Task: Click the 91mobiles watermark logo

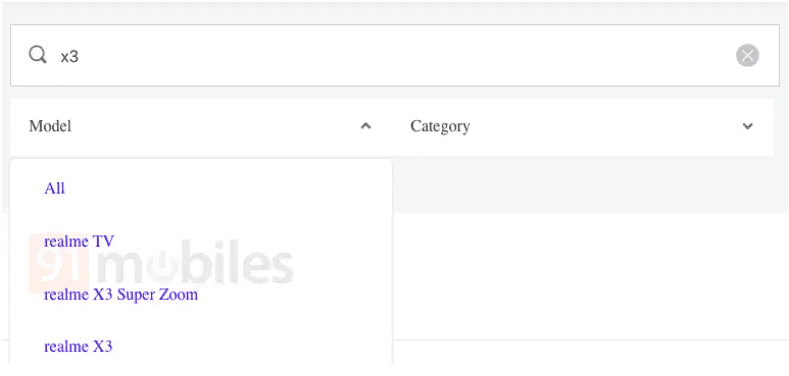Action: click(161, 263)
